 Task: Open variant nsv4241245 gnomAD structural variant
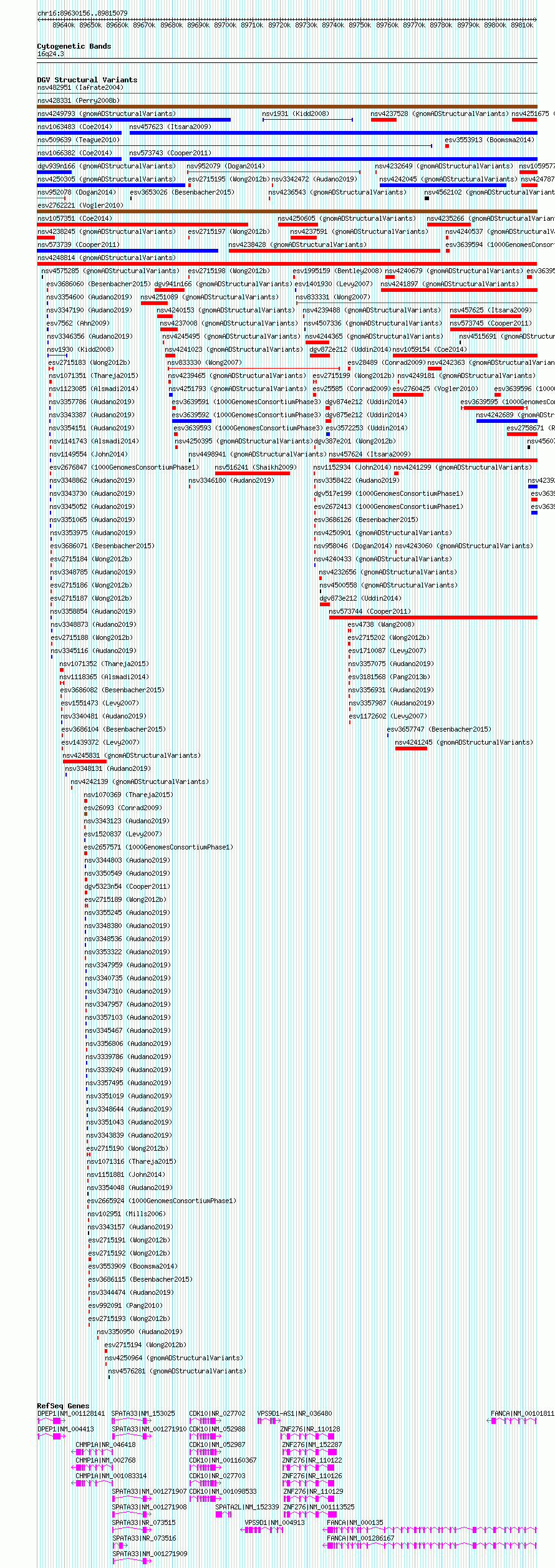click(x=464, y=742)
